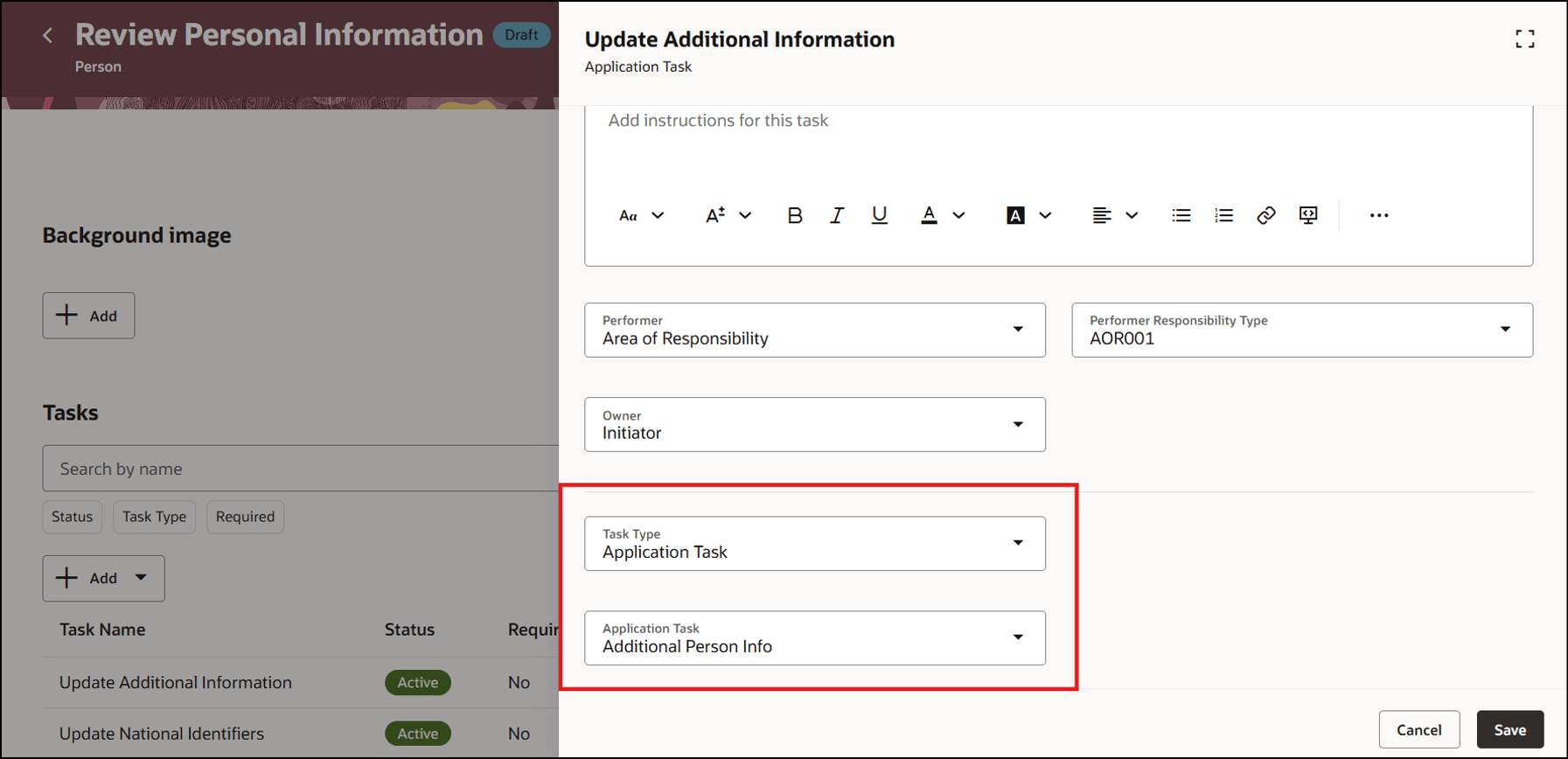
Task: Add a background image
Action: tap(88, 316)
